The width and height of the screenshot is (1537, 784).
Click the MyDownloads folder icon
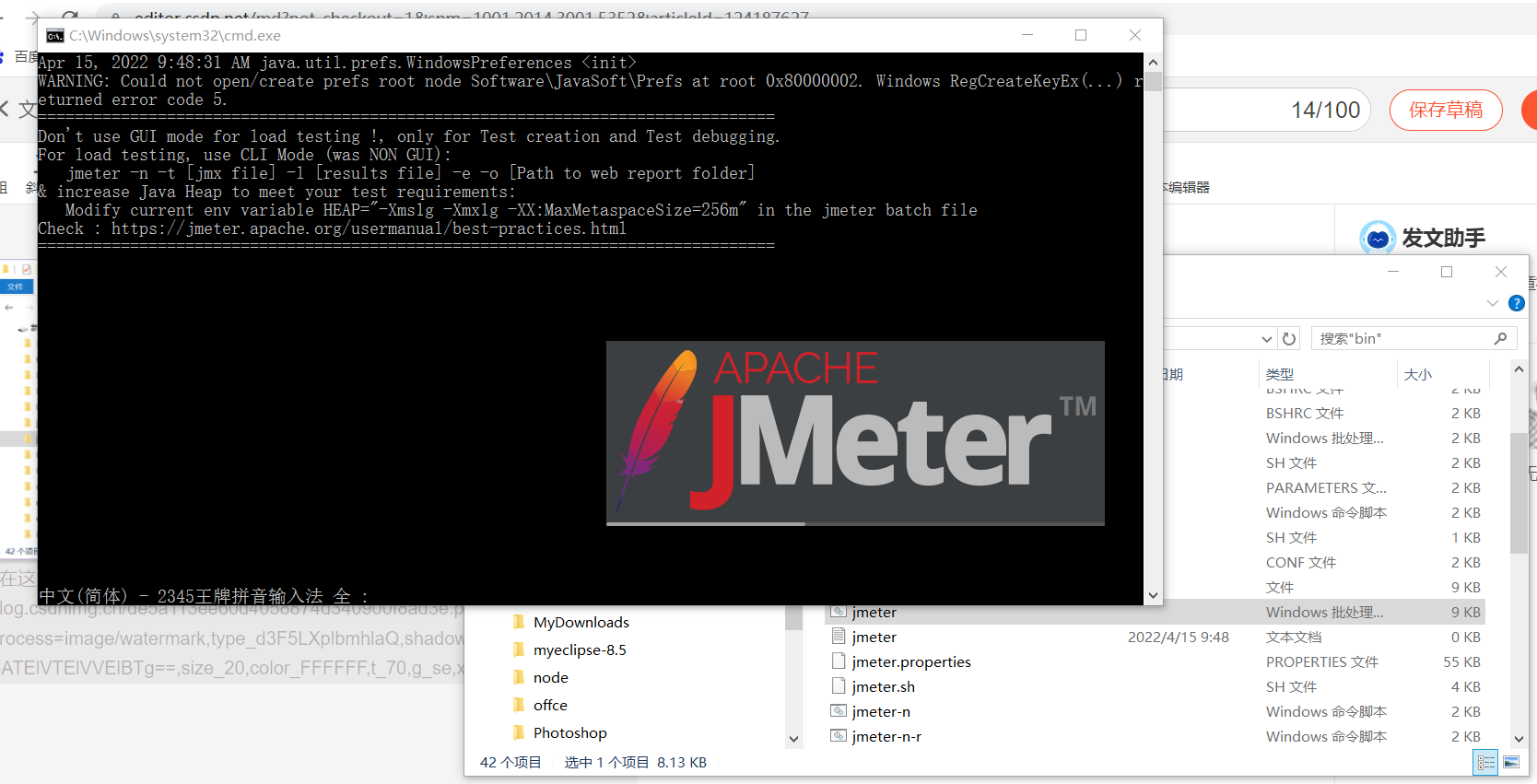(519, 622)
